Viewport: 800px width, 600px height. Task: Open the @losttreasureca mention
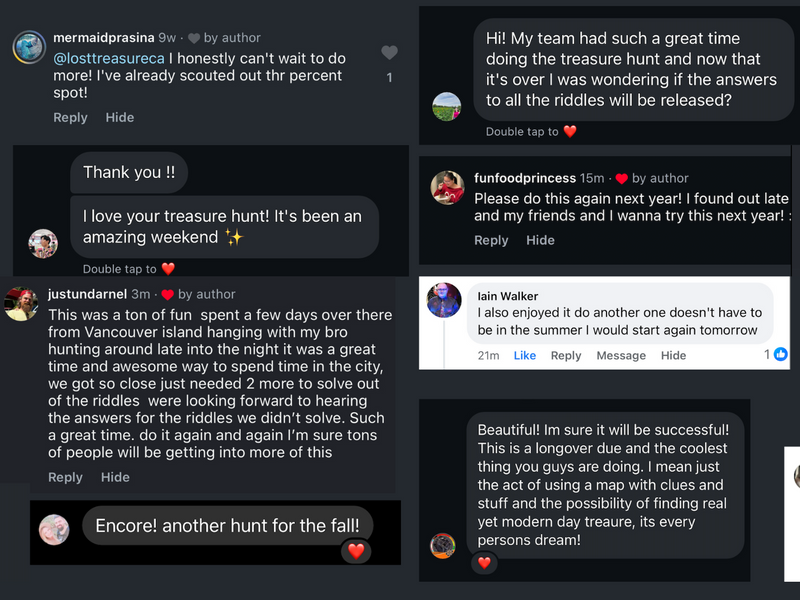(x=110, y=58)
